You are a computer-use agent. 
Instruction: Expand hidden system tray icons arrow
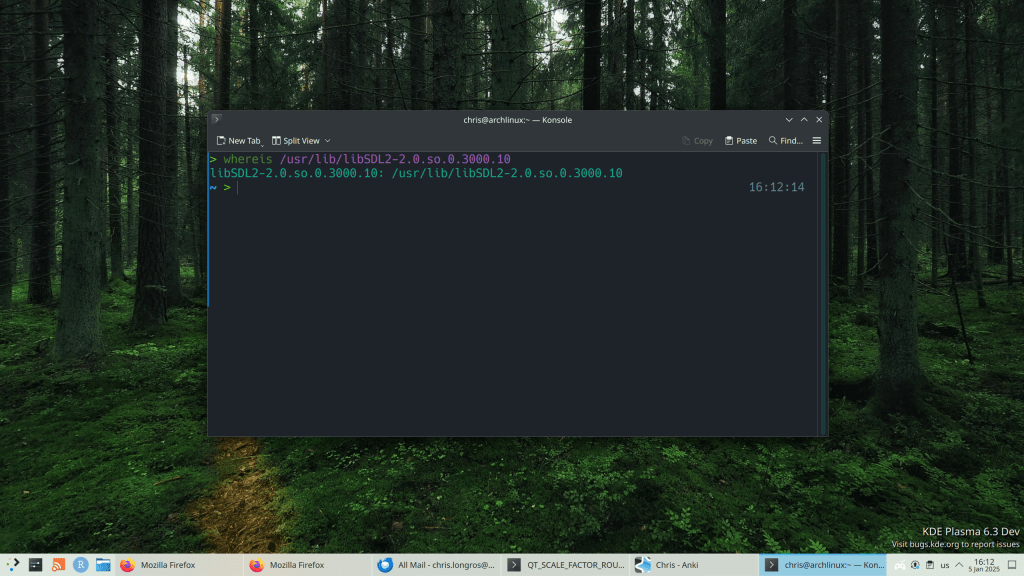pos(961,565)
